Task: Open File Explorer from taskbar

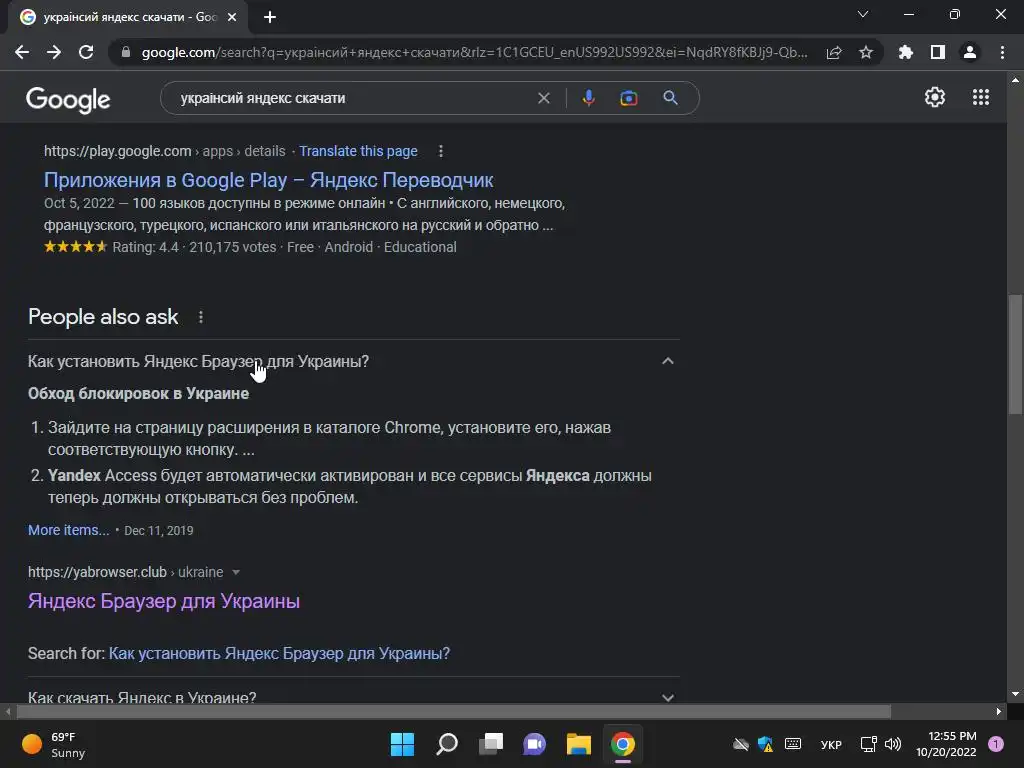Action: tap(579, 744)
